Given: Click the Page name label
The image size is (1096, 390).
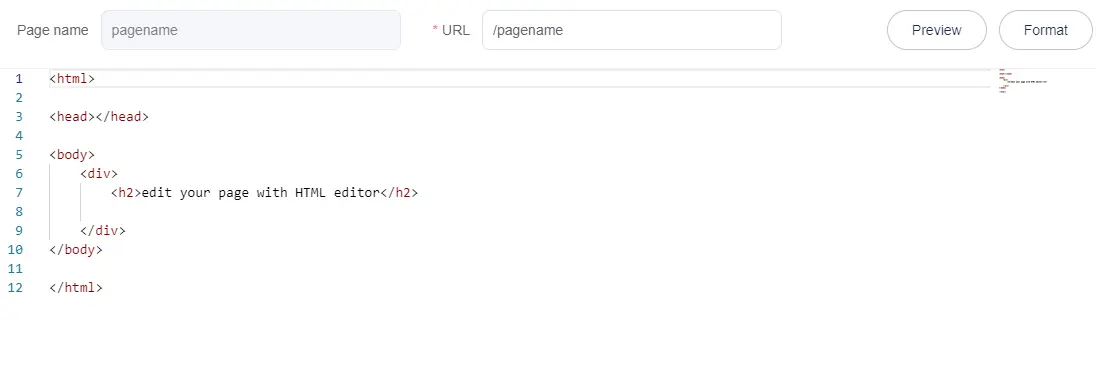Looking at the screenshot, I should 52,30.
